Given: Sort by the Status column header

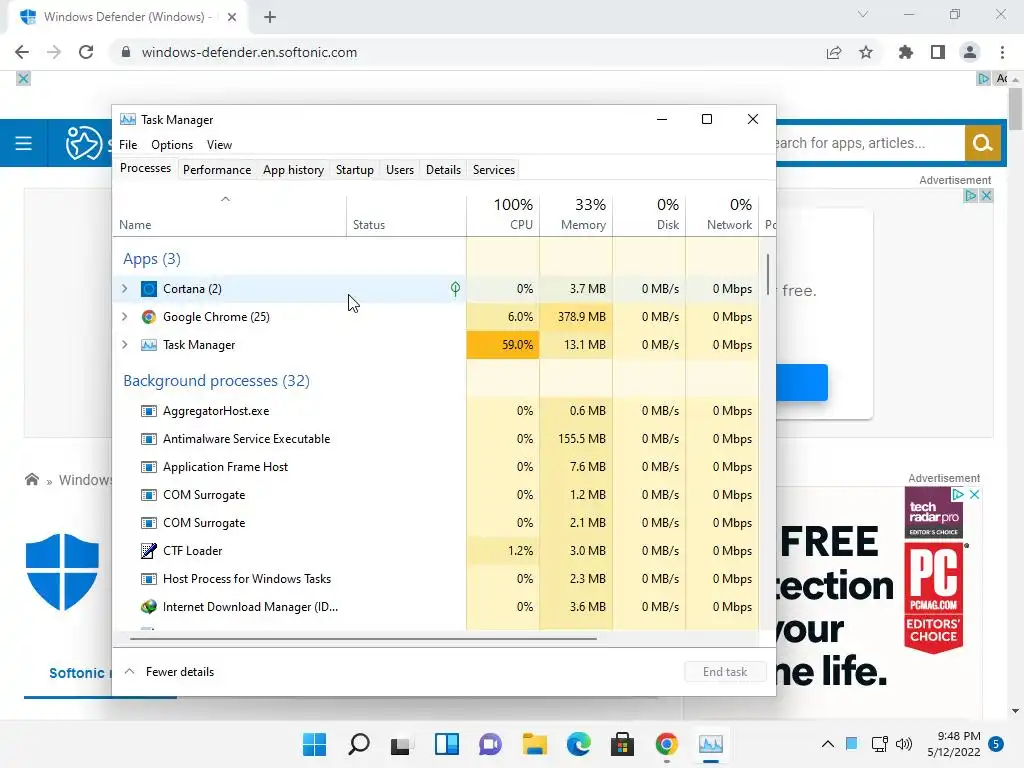Looking at the screenshot, I should 406,215.
